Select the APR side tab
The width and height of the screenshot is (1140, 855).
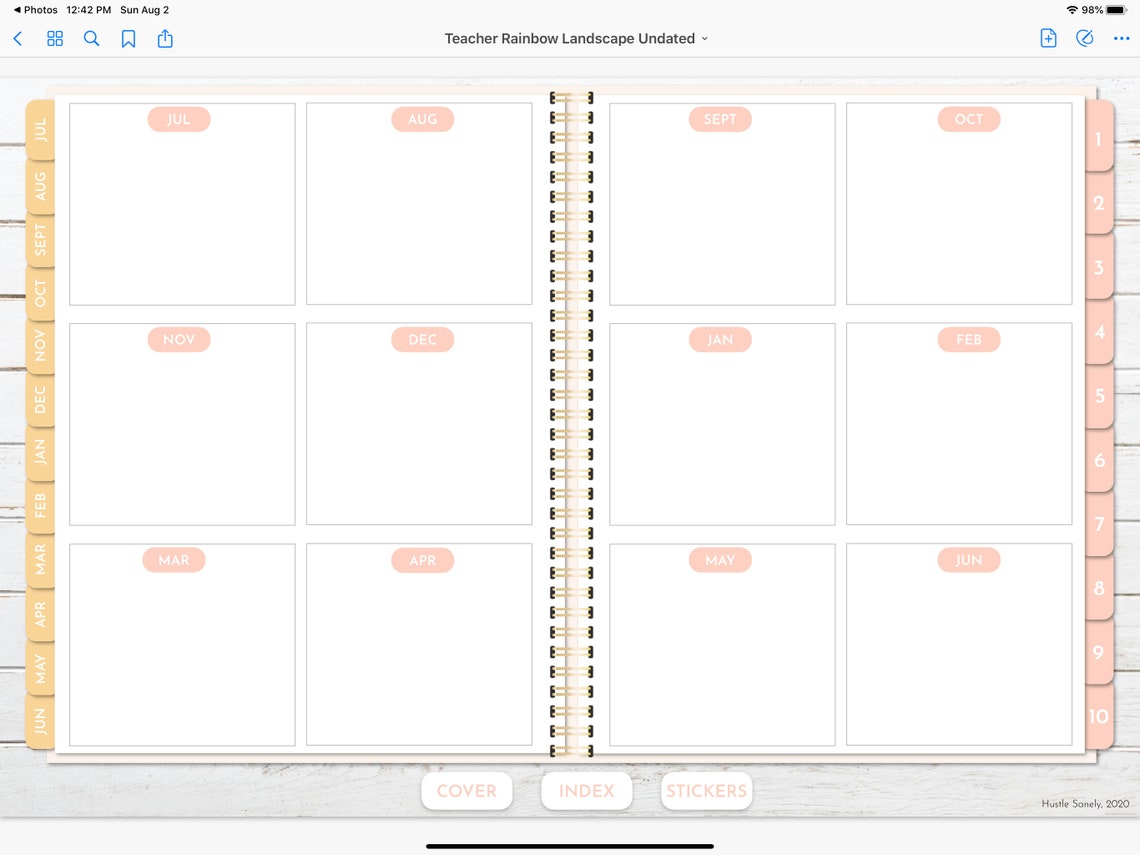coord(40,614)
